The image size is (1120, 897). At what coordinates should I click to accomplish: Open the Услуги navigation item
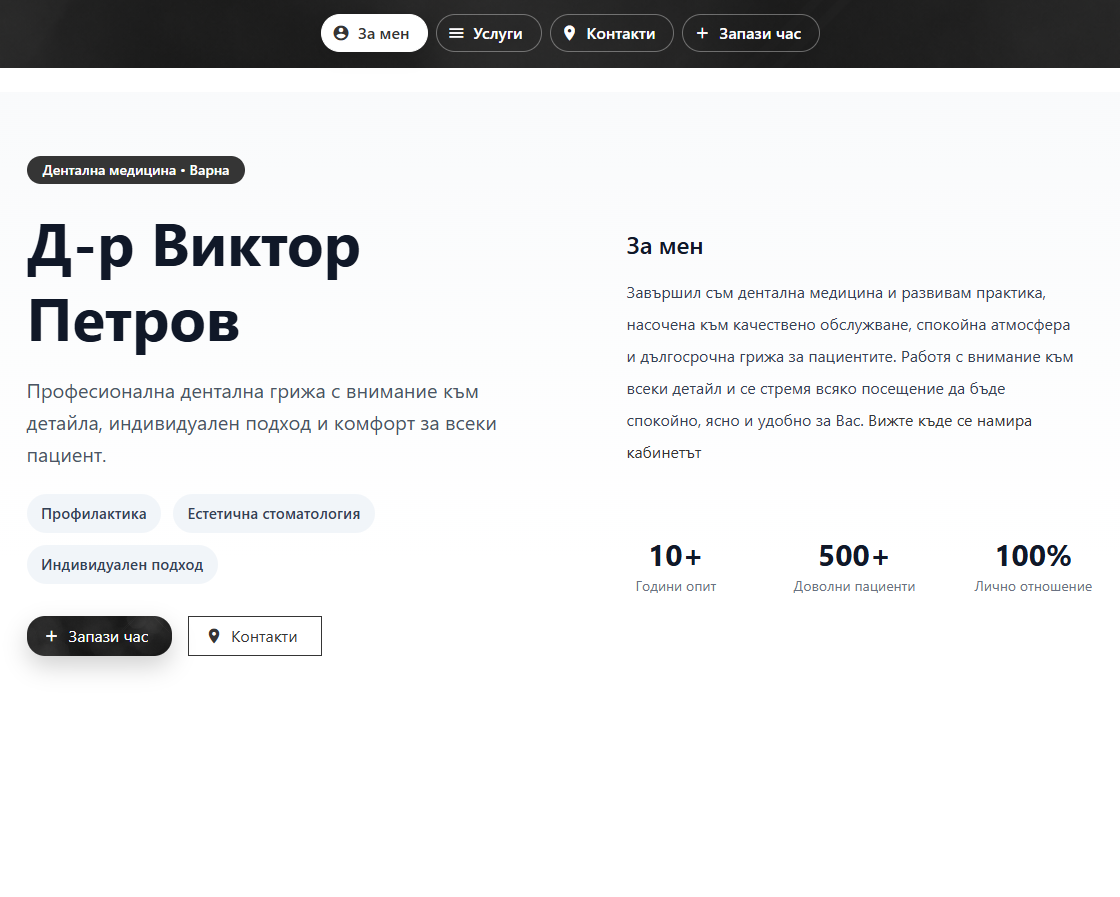point(489,33)
